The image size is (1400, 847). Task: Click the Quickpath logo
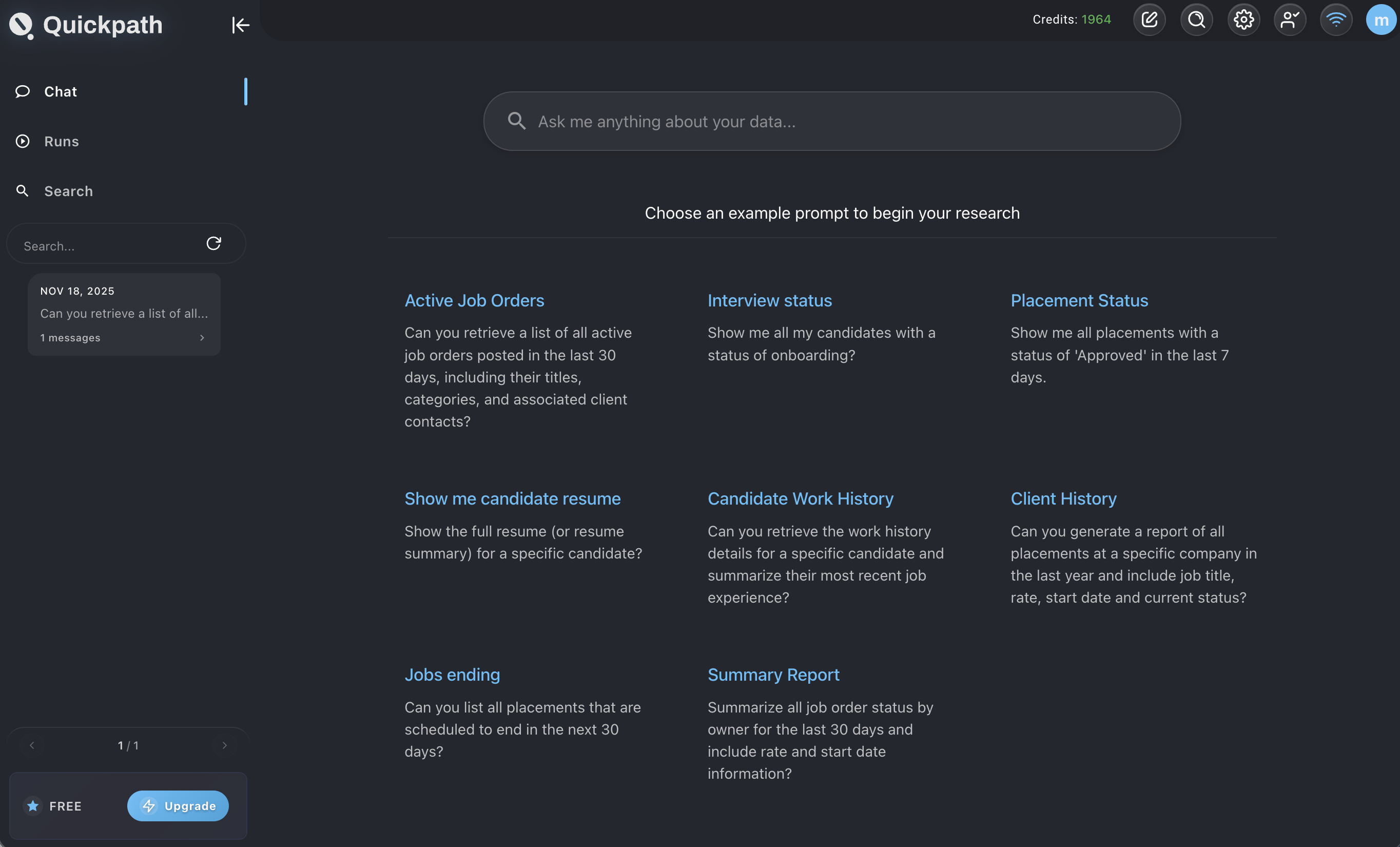tap(22, 25)
